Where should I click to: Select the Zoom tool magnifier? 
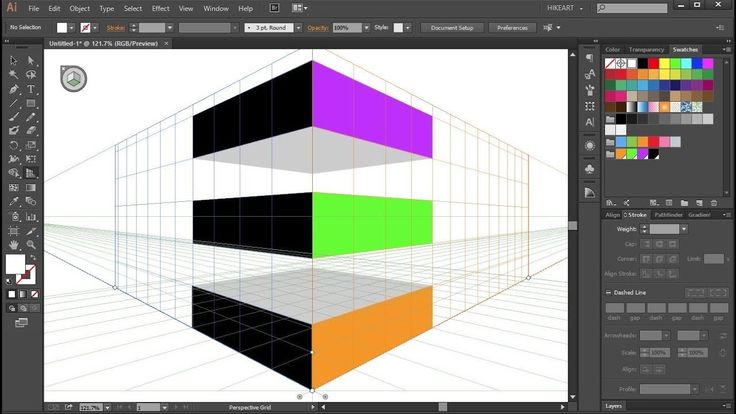pos(31,245)
